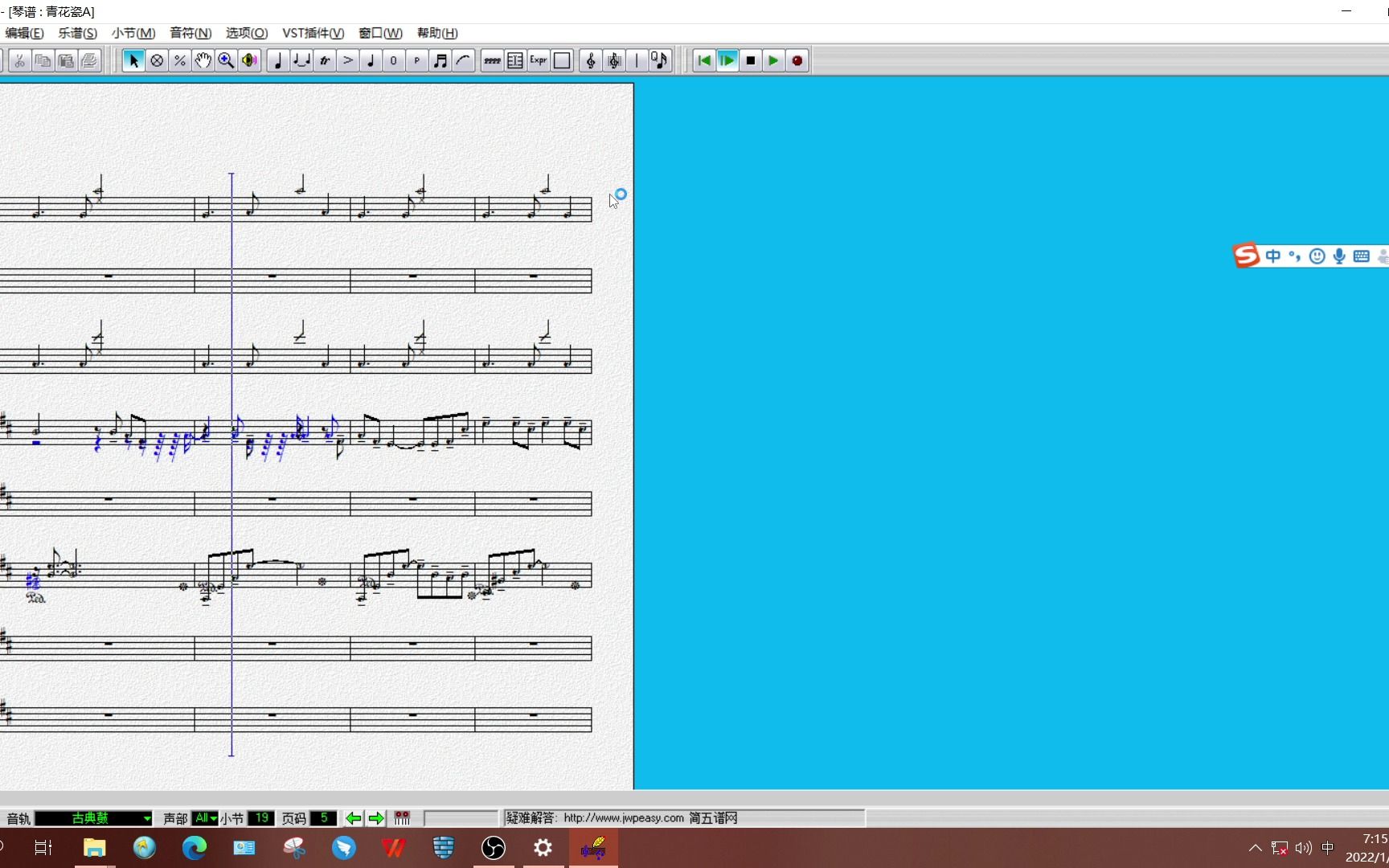Select the arrow pointer tool
1389x868 pixels.
pos(133,60)
